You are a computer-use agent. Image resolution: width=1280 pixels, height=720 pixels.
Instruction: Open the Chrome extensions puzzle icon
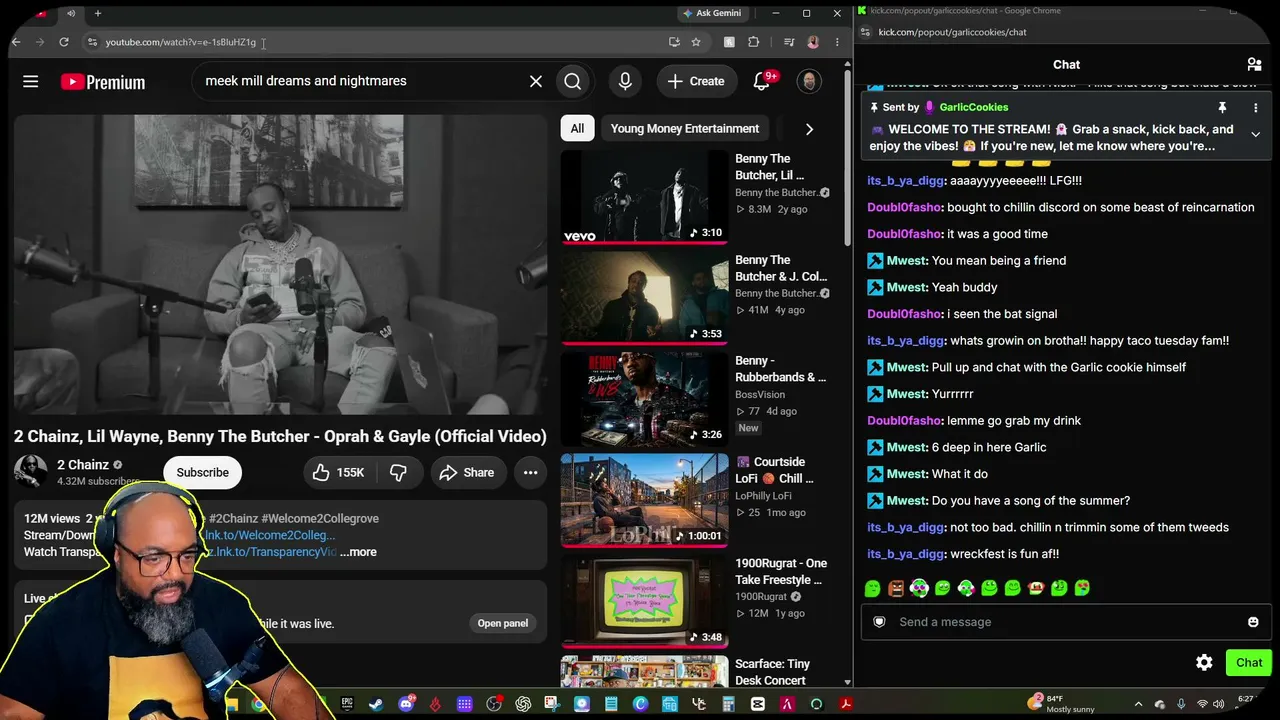coord(754,42)
